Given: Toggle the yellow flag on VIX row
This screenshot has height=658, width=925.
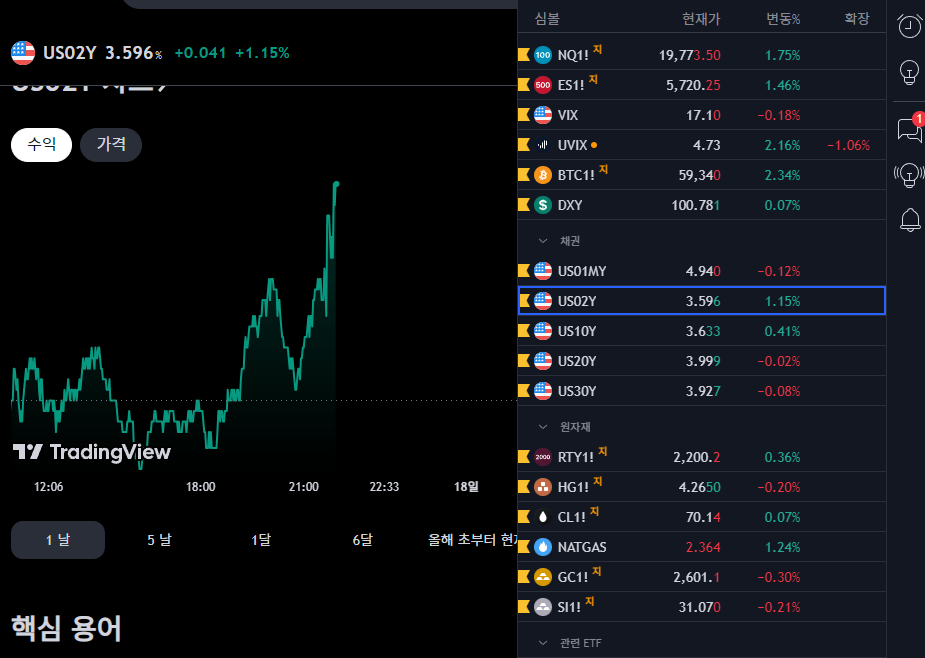Looking at the screenshot, I should pyautogui.click(x=523, y=115).
